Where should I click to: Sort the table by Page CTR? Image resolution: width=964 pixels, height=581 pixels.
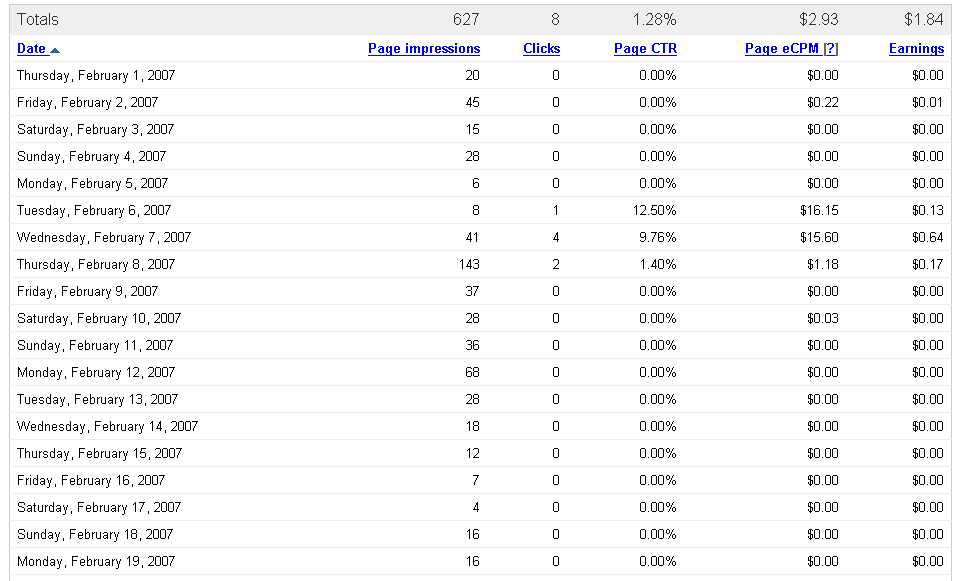click(x=645, y=49)
